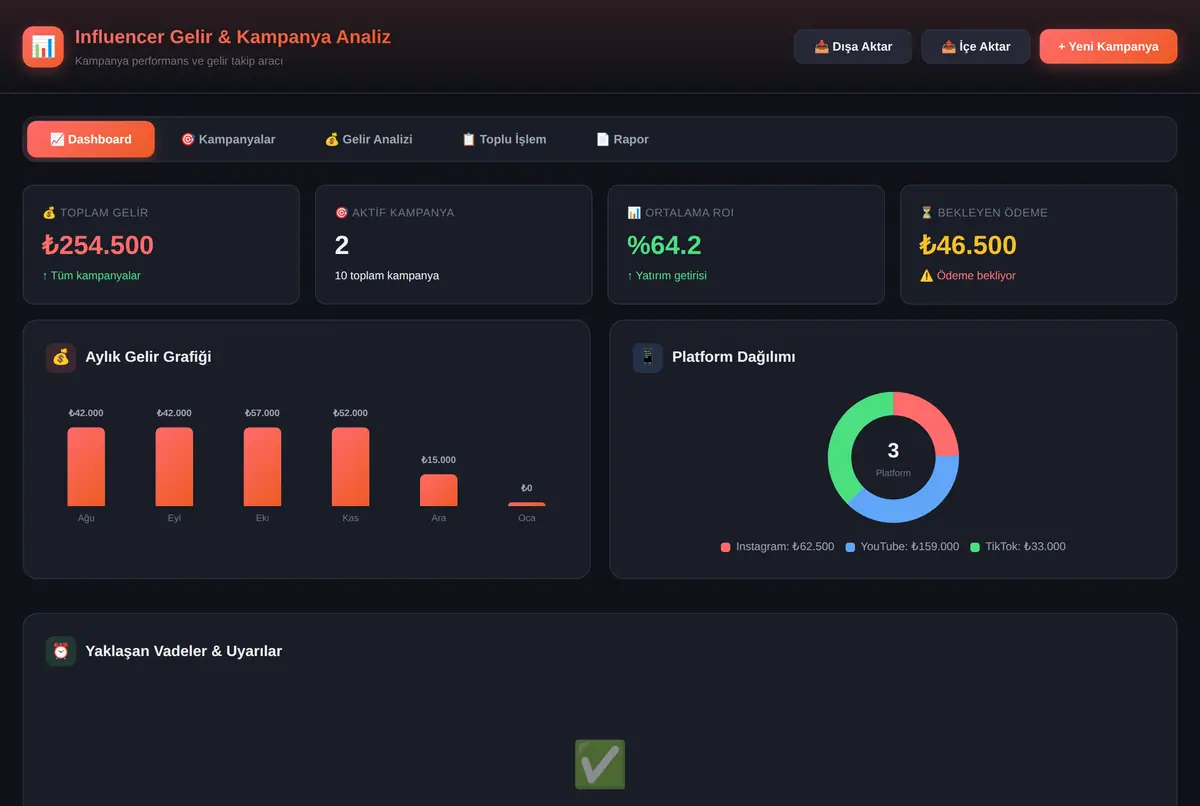Click the ₺15.000 label above Ara bar
The height and width of the screenshot is (806, 1200).
click(438, 460)
